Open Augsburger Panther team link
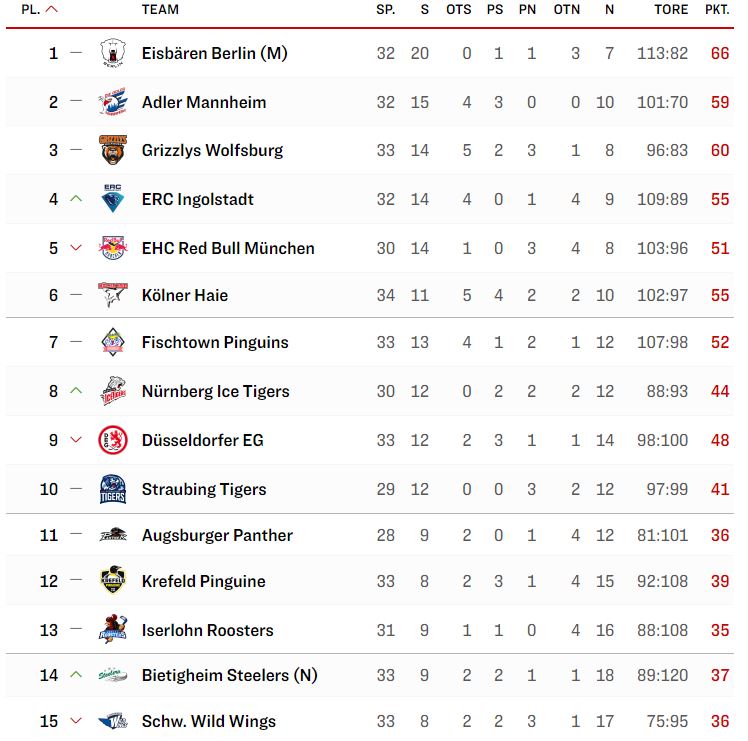 pyautogui.click(x=217, y=535)
